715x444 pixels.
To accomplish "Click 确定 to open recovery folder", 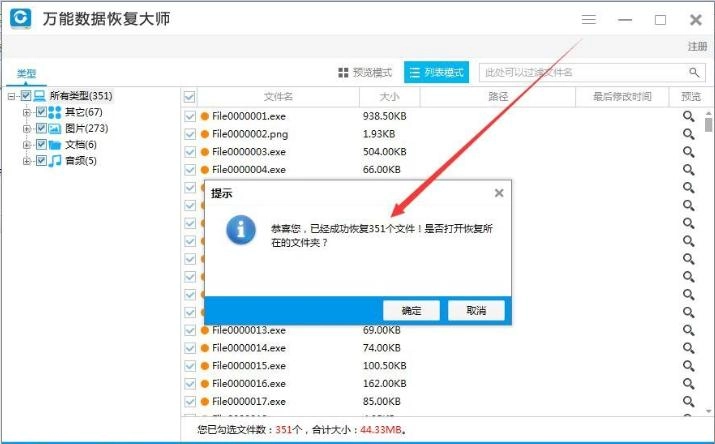I will click(411, 310).
